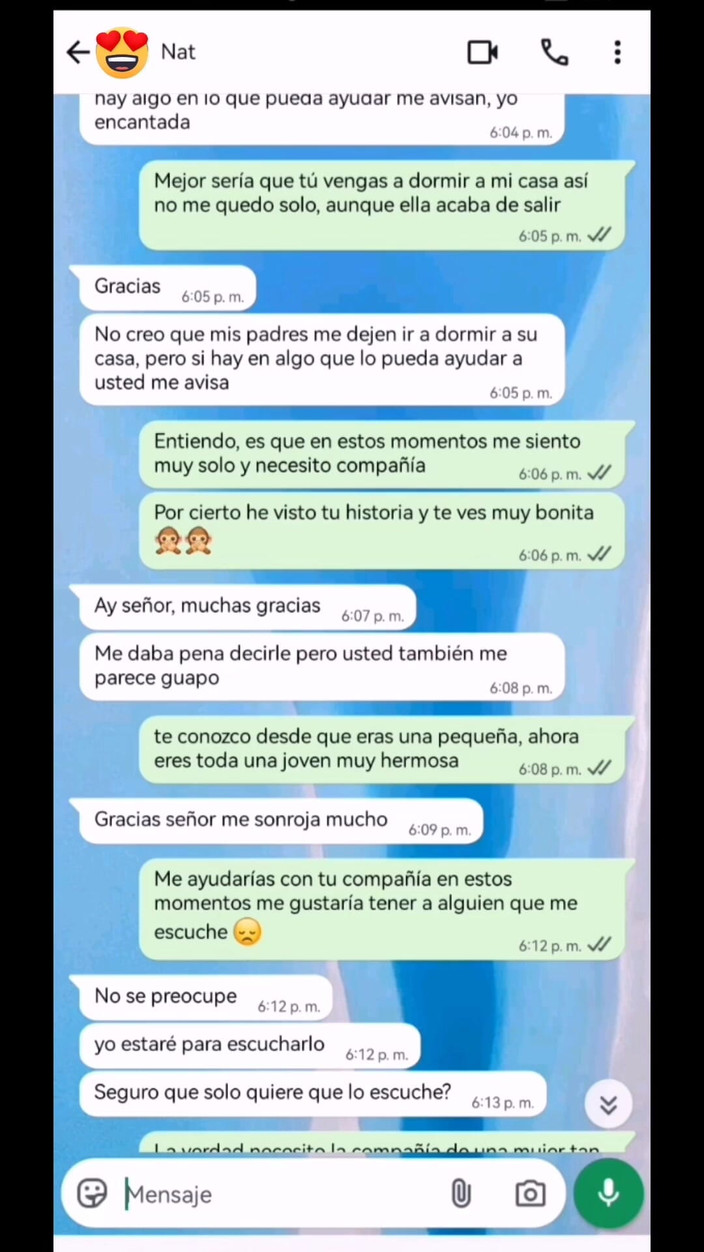
Task: Jump to latest messages with down chevron
Action: coord(608,1105)
